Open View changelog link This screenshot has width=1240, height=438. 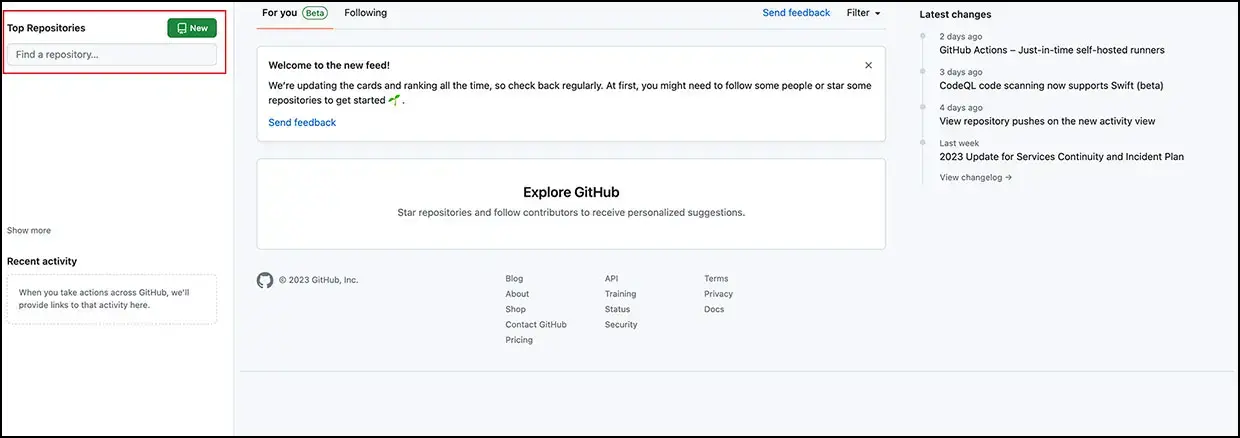click(x=975, y=177)
